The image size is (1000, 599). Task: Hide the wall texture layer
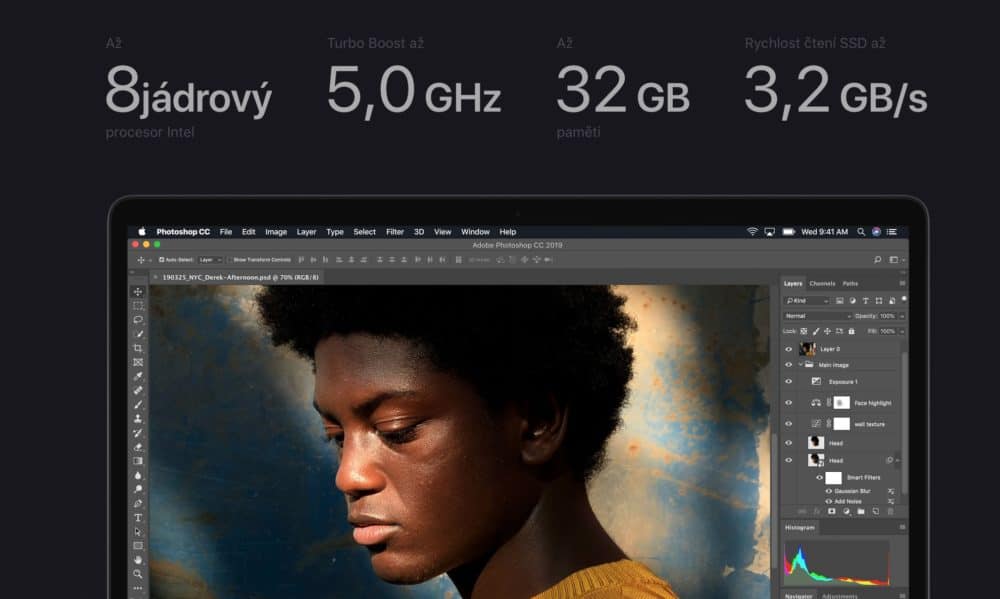[x=788, y=424]
